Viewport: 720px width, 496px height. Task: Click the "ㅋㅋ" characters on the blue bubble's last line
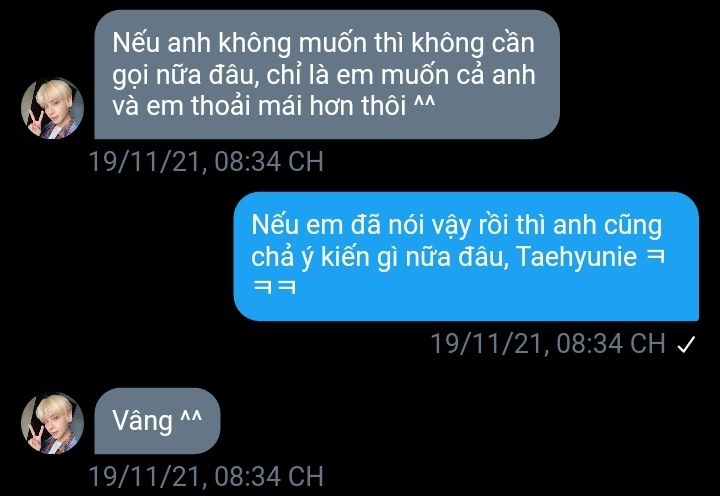coord(274,287)
